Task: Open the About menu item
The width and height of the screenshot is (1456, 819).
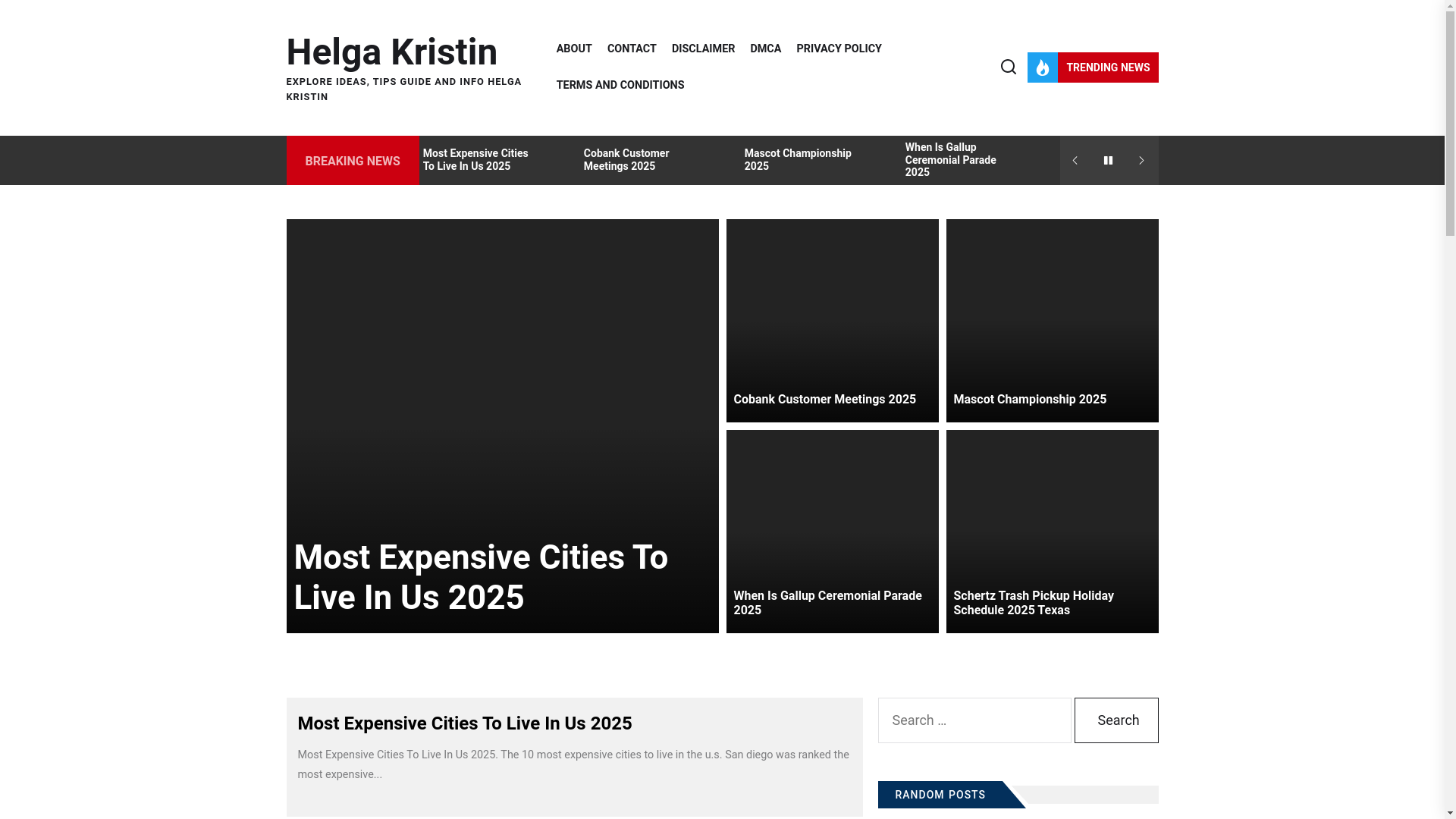Action: click(573, 49)
